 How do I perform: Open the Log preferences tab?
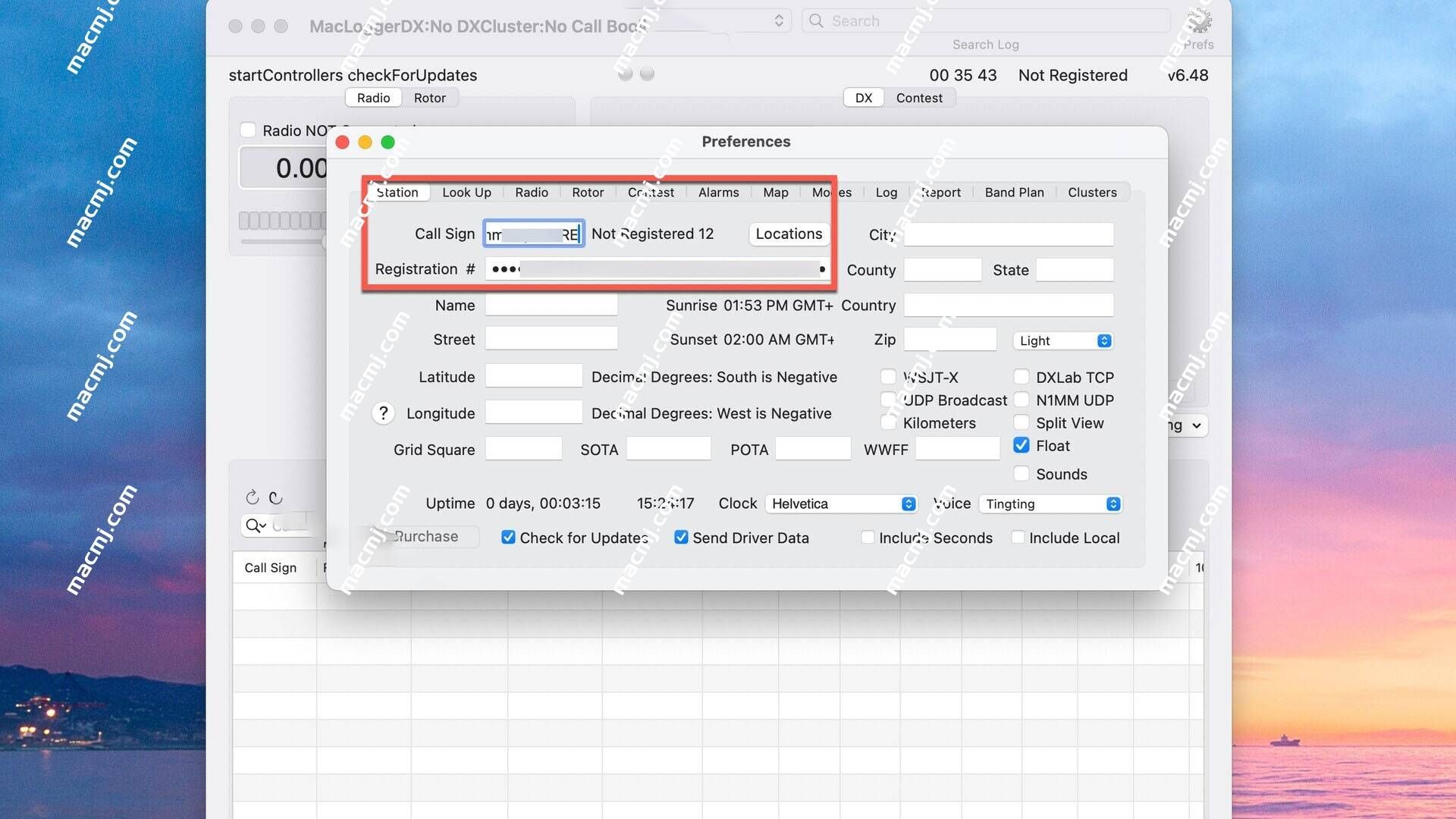click(886, 192)
